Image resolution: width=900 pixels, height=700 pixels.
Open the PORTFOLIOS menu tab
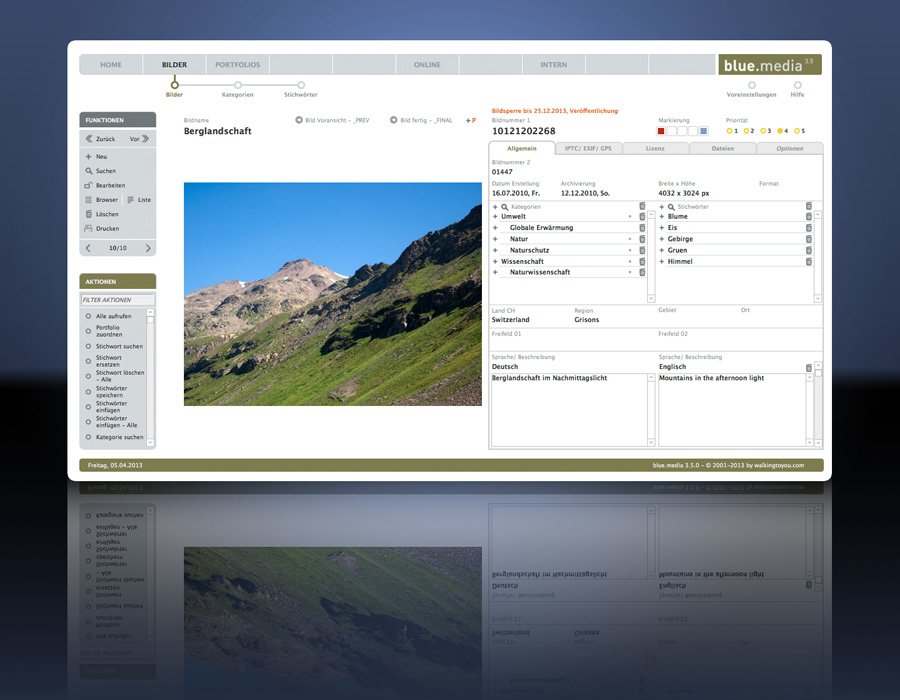238,65
